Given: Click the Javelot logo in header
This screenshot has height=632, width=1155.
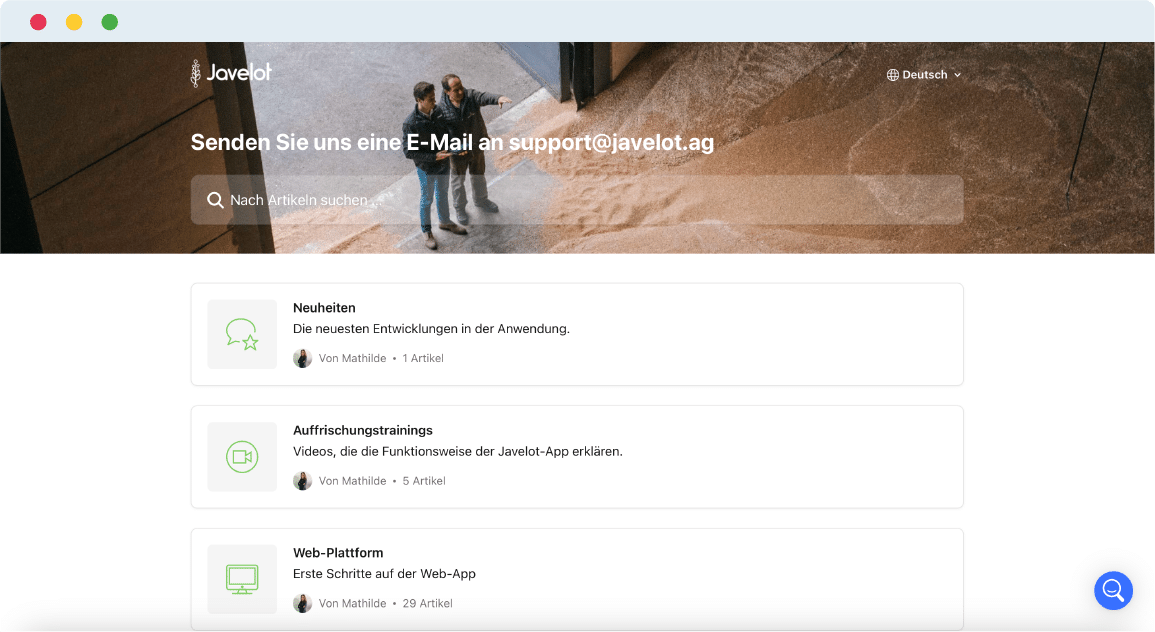Looking at the screenshot, I should pos(231,73).
